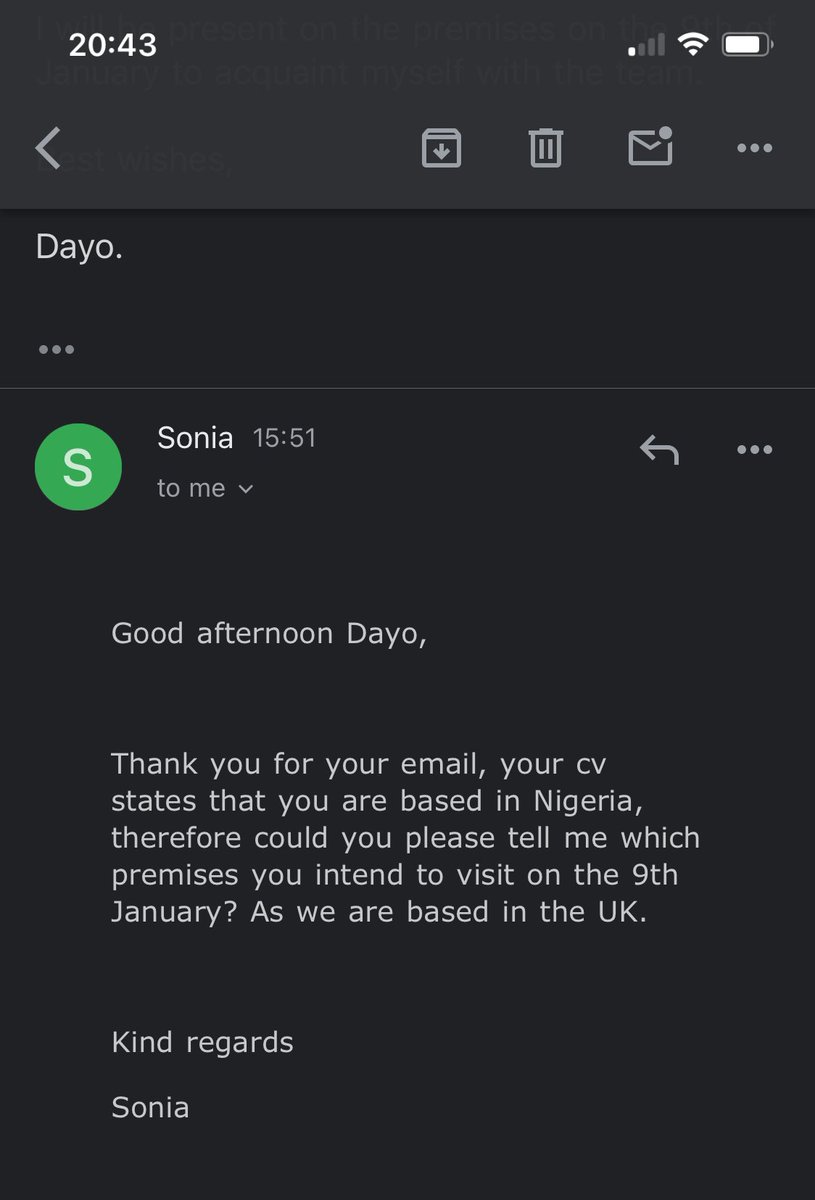Viewport: 815px width, 1200px height.
Task: Tap the paragraph mentioning Nigeria
Action: [405, 838]
